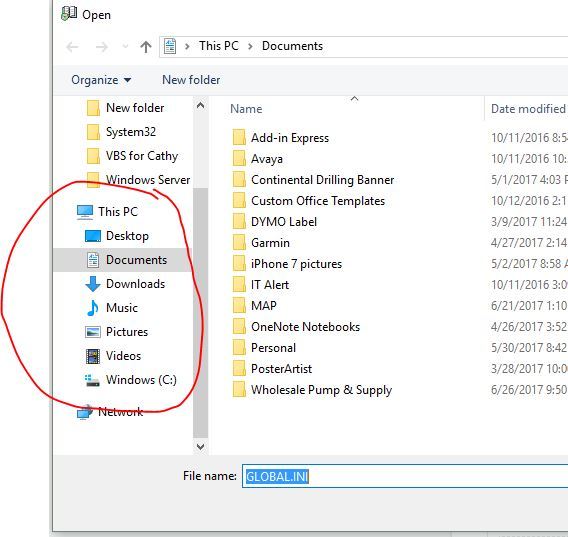568x537 pixels.
Task: Click the New folder button
Action: pos(191,80)
